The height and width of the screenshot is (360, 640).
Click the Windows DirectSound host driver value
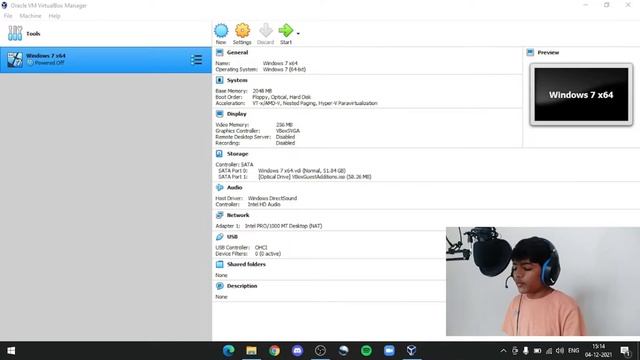tap(272, 198)
